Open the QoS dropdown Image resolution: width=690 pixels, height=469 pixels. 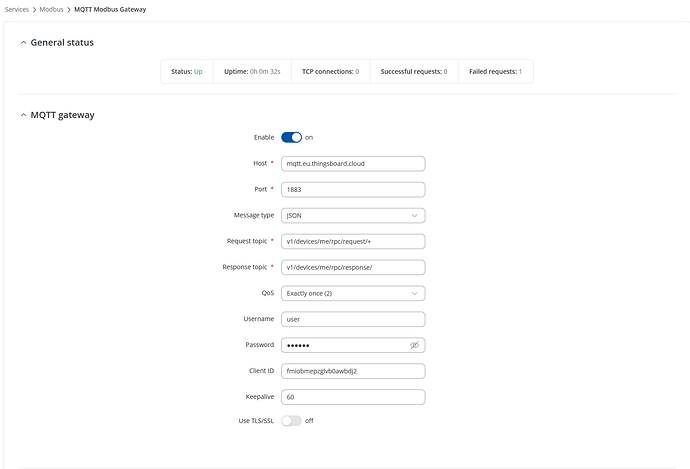(353, 293)
